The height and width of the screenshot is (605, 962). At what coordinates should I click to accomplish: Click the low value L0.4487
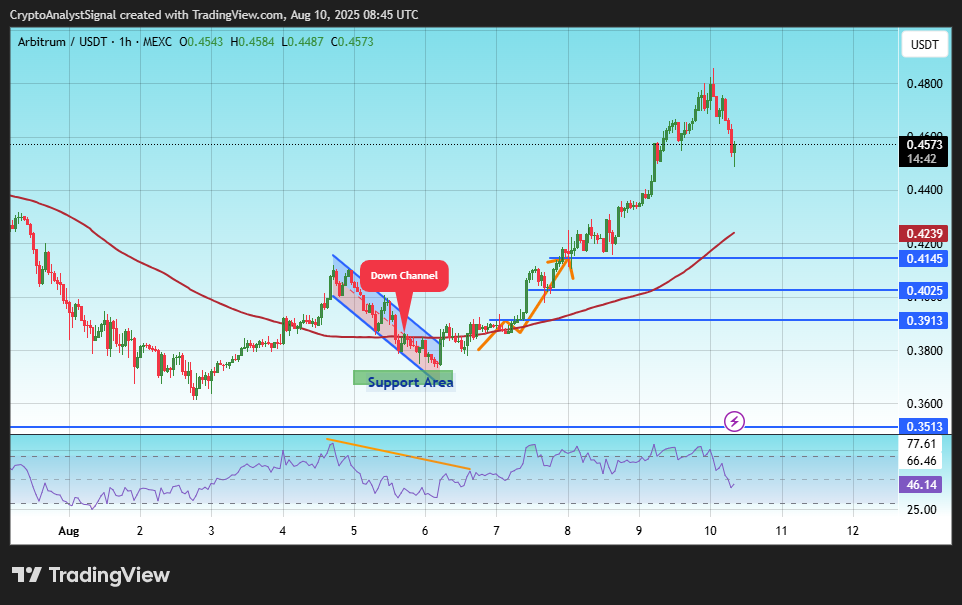click(x=302, y=42)
